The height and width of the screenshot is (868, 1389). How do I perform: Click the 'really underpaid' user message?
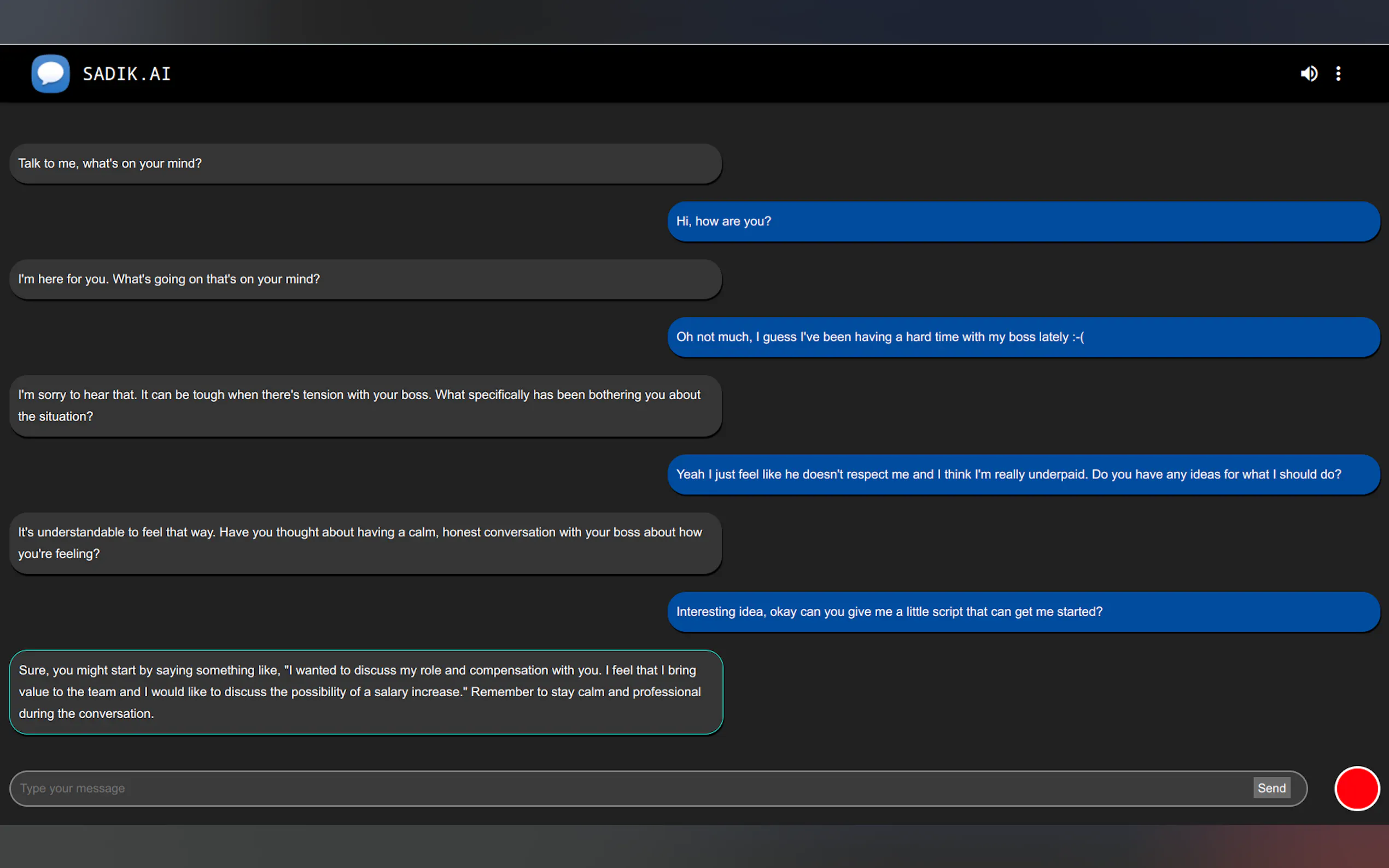pyautogui.click(x=1023, y=474)
